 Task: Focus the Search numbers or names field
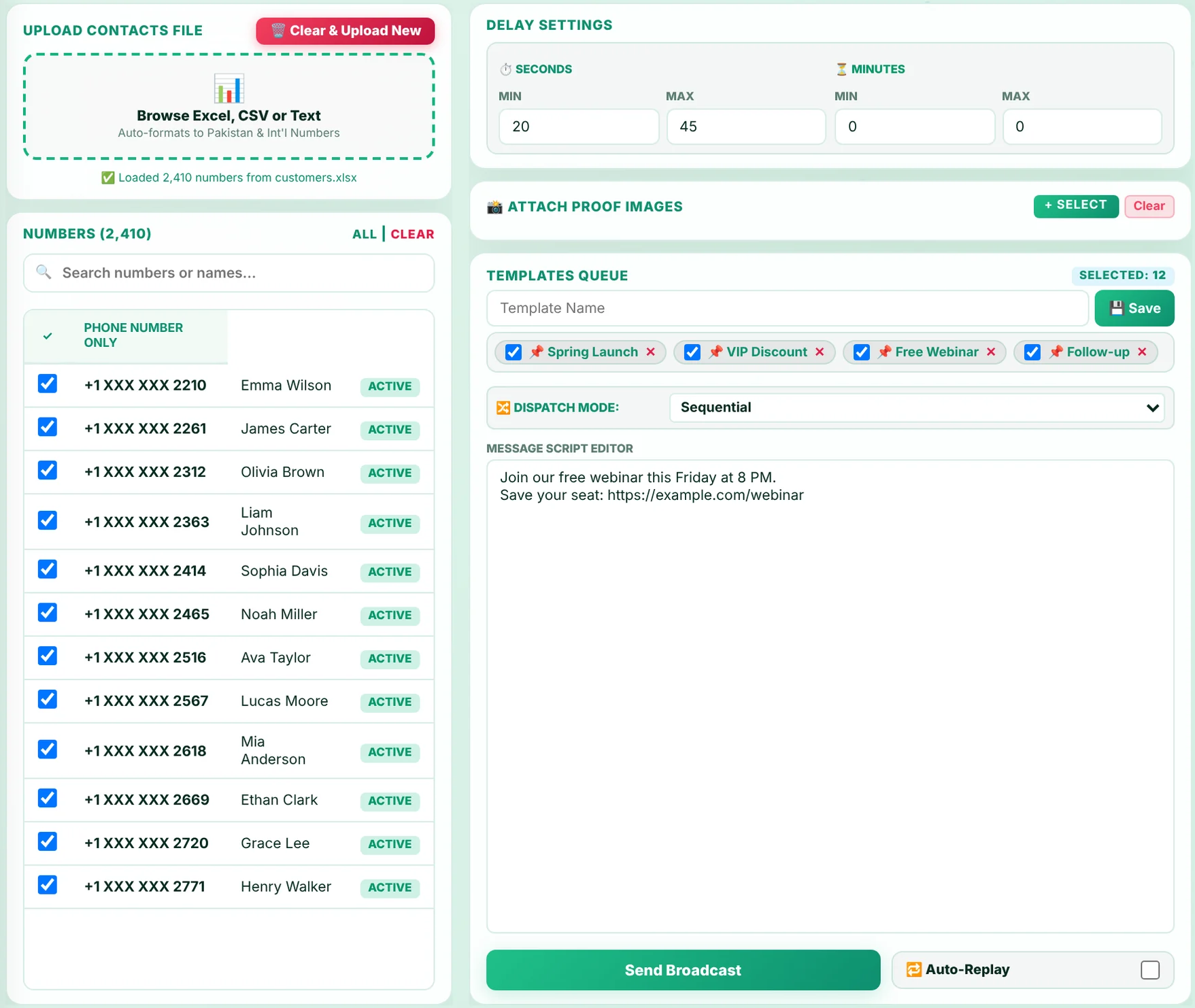pos(229,273)
